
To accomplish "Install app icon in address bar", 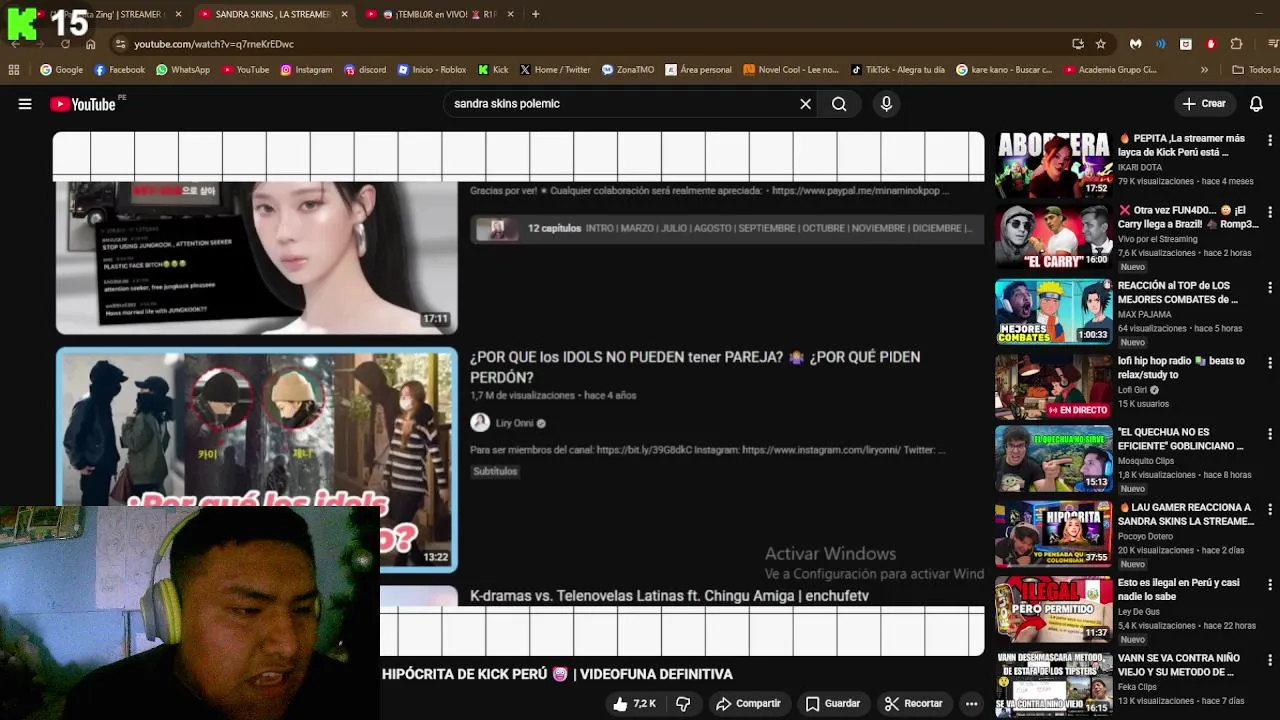I will 1077,44.
